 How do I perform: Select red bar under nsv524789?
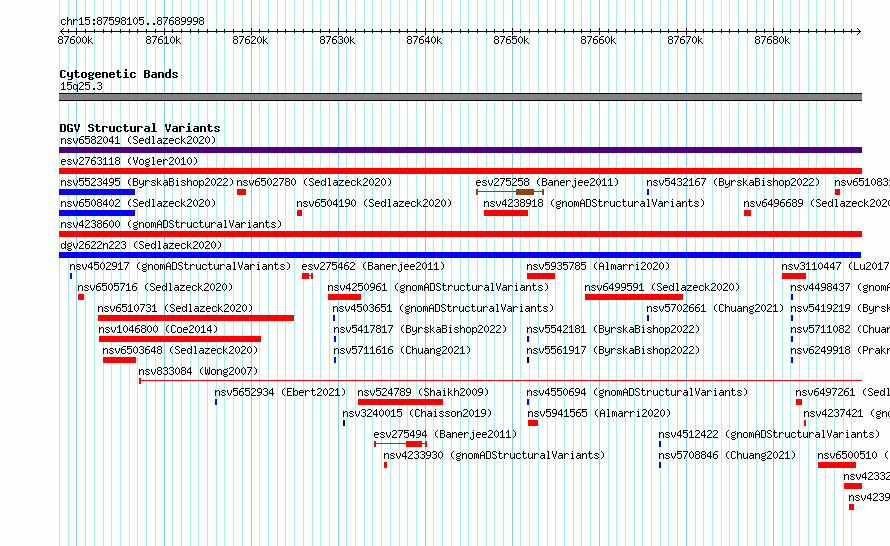[400, 402]
